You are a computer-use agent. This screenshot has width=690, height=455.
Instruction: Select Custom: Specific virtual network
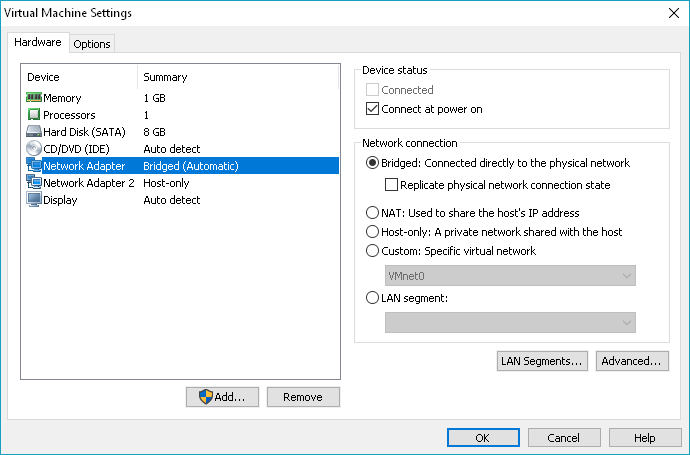[373, 251]
